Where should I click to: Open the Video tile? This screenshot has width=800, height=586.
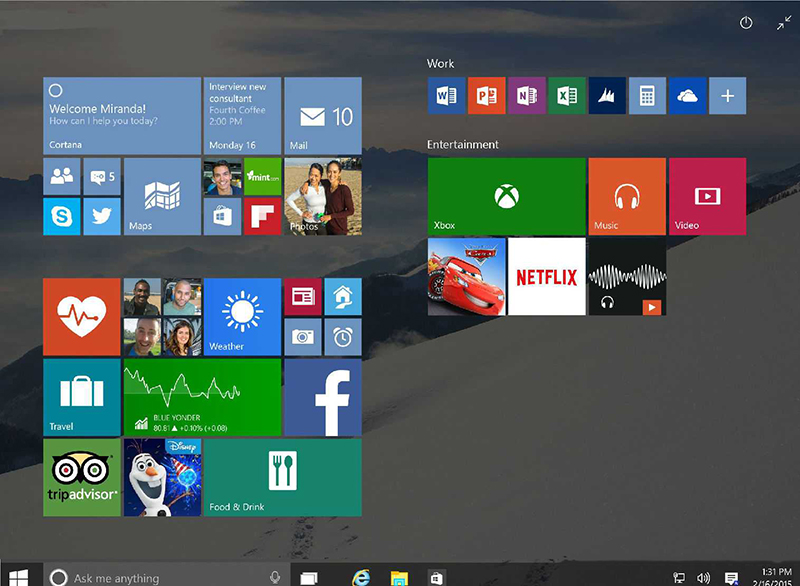708,196
